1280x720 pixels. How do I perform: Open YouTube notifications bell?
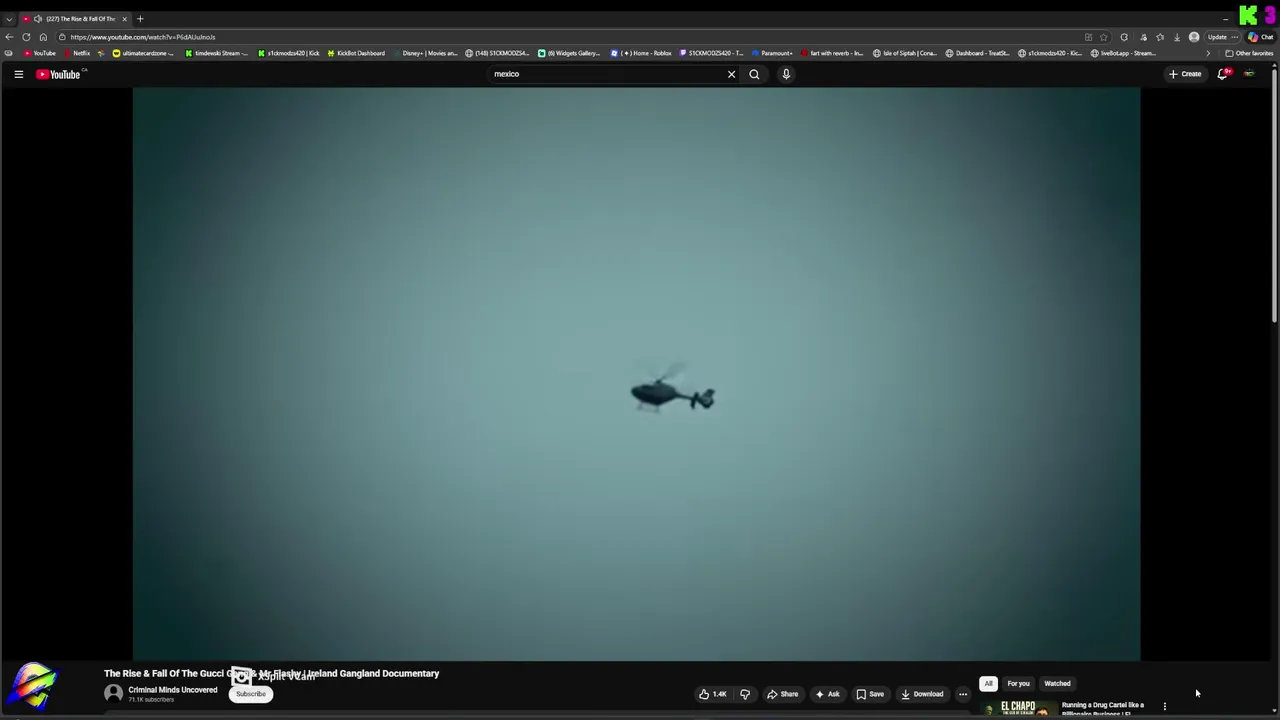[1223, 74]
